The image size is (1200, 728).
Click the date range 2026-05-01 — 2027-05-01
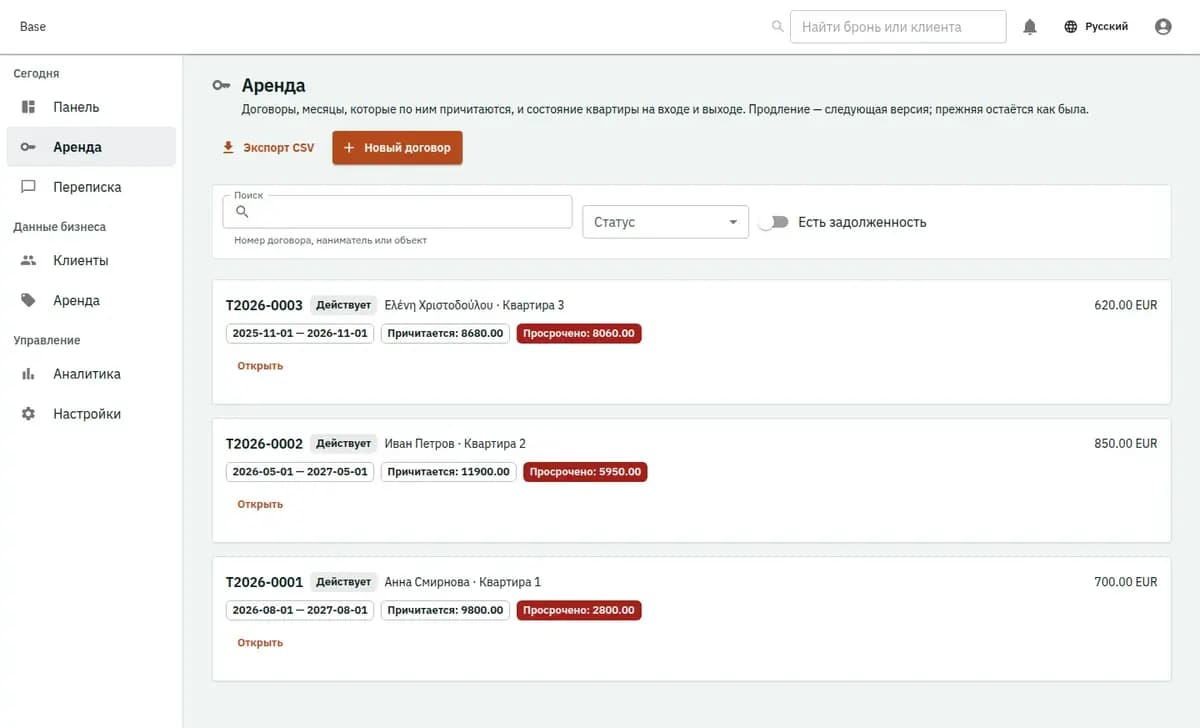[x=300, y=472]
